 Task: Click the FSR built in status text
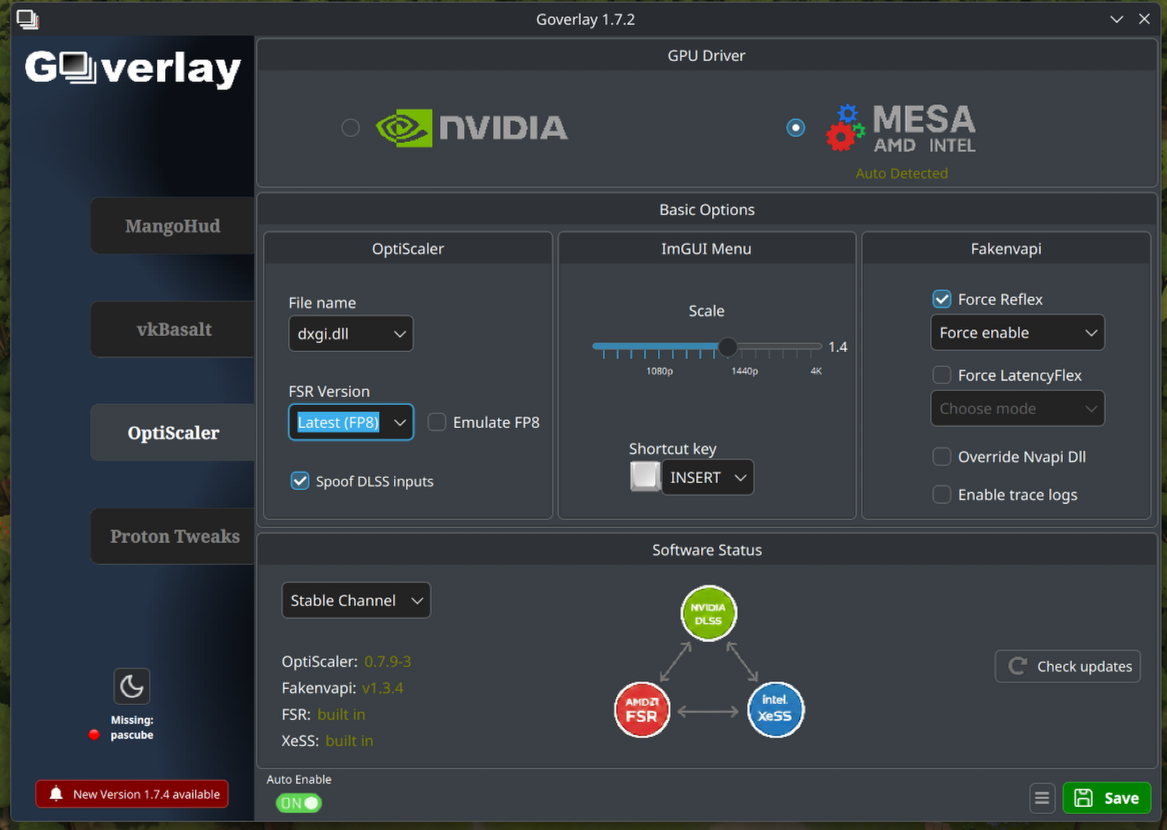(341, 715)
